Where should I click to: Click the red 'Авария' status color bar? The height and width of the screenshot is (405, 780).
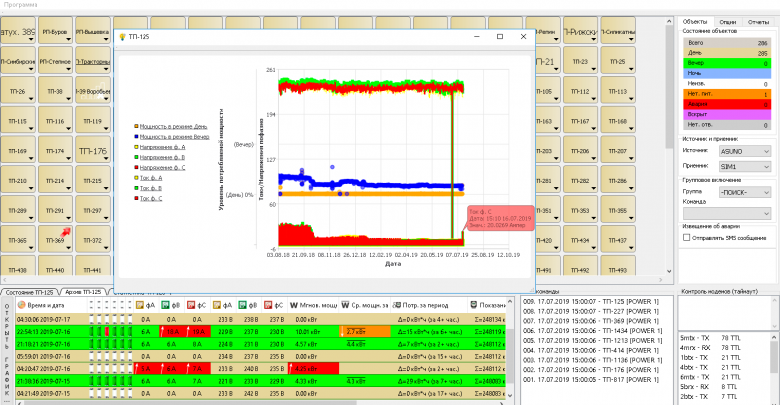(x=726, y=103)
